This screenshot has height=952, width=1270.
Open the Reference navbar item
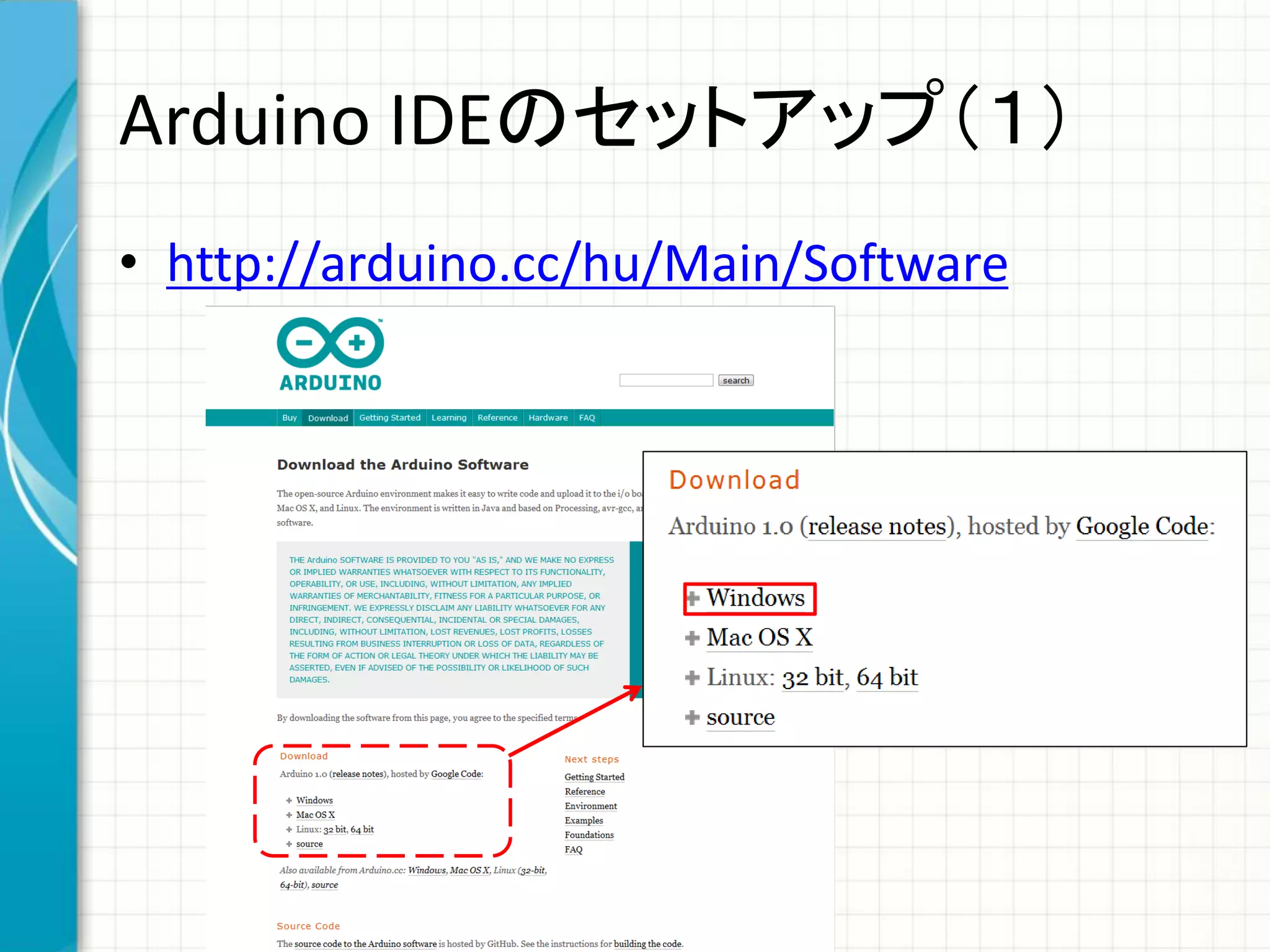497,418
